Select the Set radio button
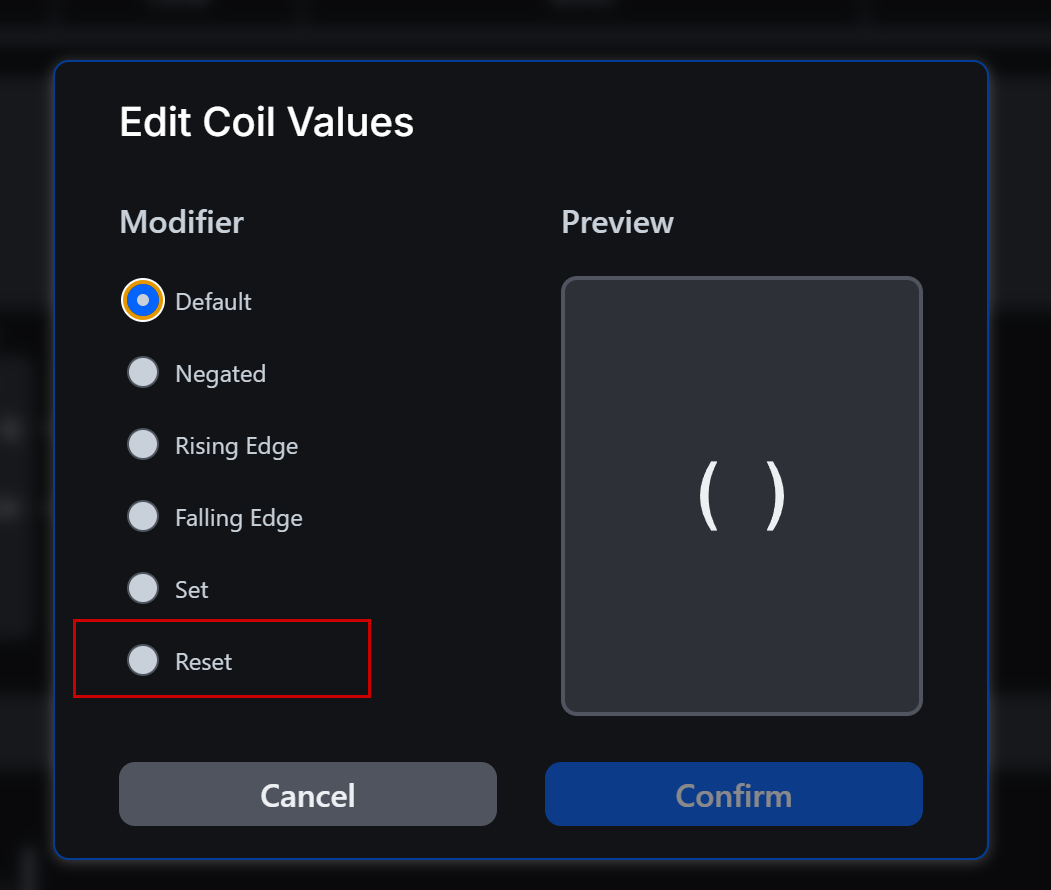 [143, 588]
